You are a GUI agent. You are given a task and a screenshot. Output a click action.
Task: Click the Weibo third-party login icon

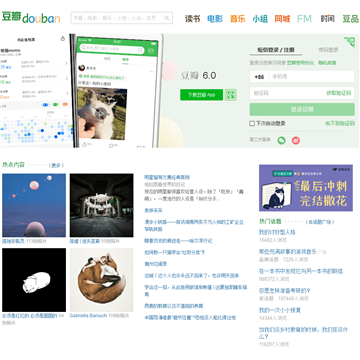296,140
